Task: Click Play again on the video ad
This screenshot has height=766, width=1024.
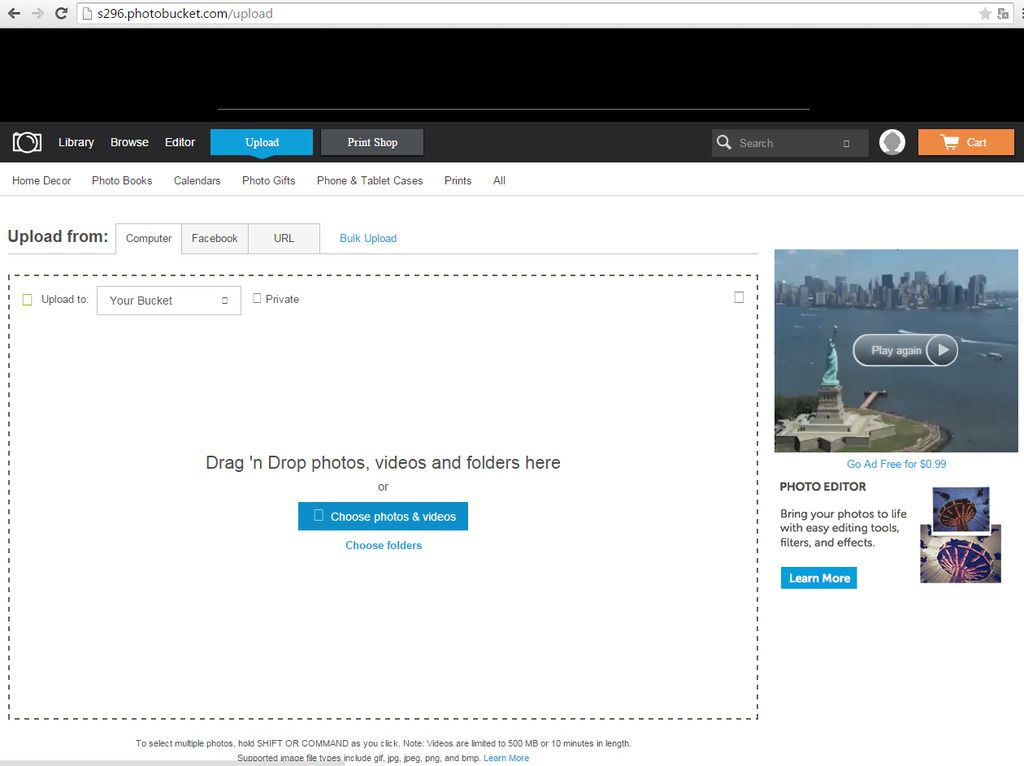Action: click(x=905, y=350)
